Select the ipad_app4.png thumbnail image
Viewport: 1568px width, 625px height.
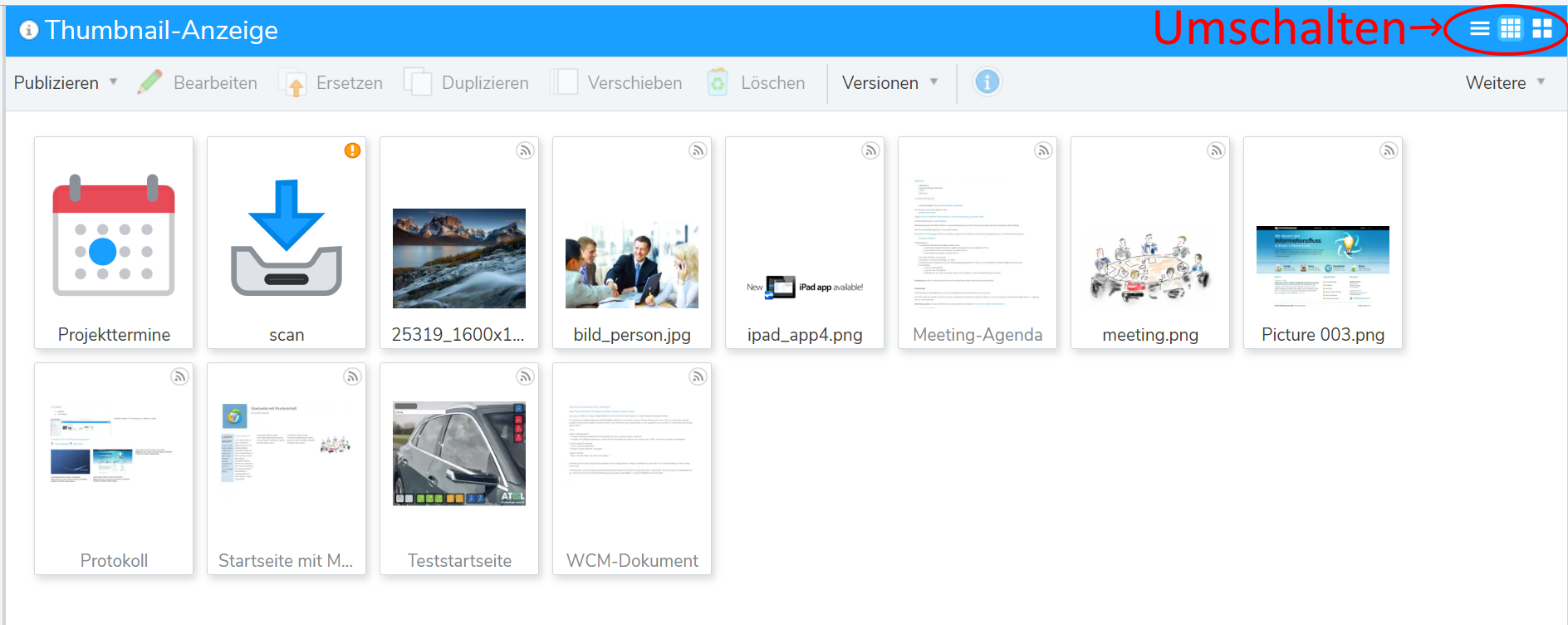coord(805,288)
